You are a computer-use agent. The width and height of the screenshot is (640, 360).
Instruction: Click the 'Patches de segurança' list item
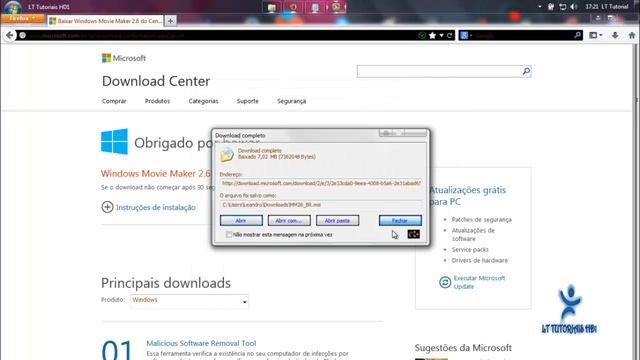(481, 220)
